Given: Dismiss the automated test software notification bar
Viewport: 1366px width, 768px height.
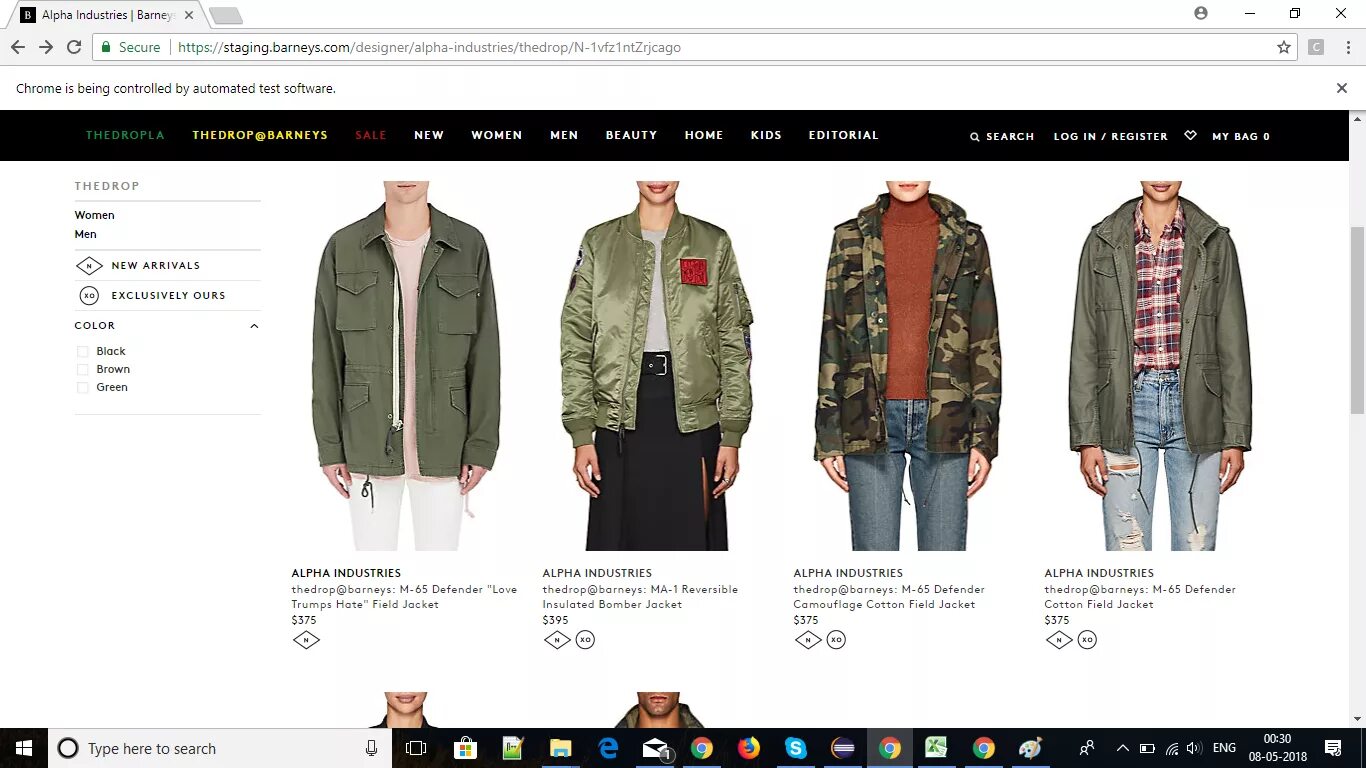Looking at the screenshot, I should [x=1342, y=88].
